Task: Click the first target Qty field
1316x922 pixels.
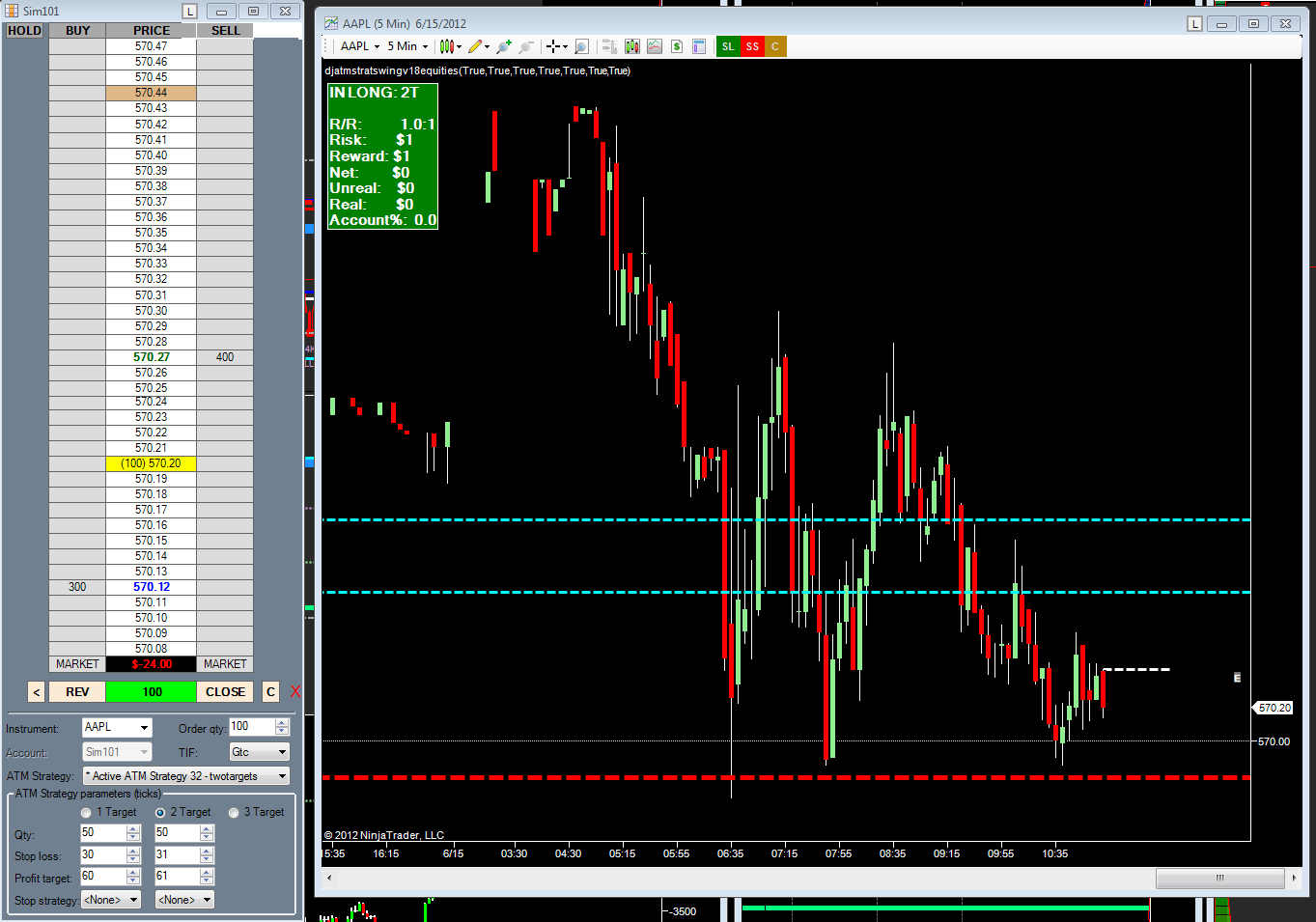Action: [103, 833]
